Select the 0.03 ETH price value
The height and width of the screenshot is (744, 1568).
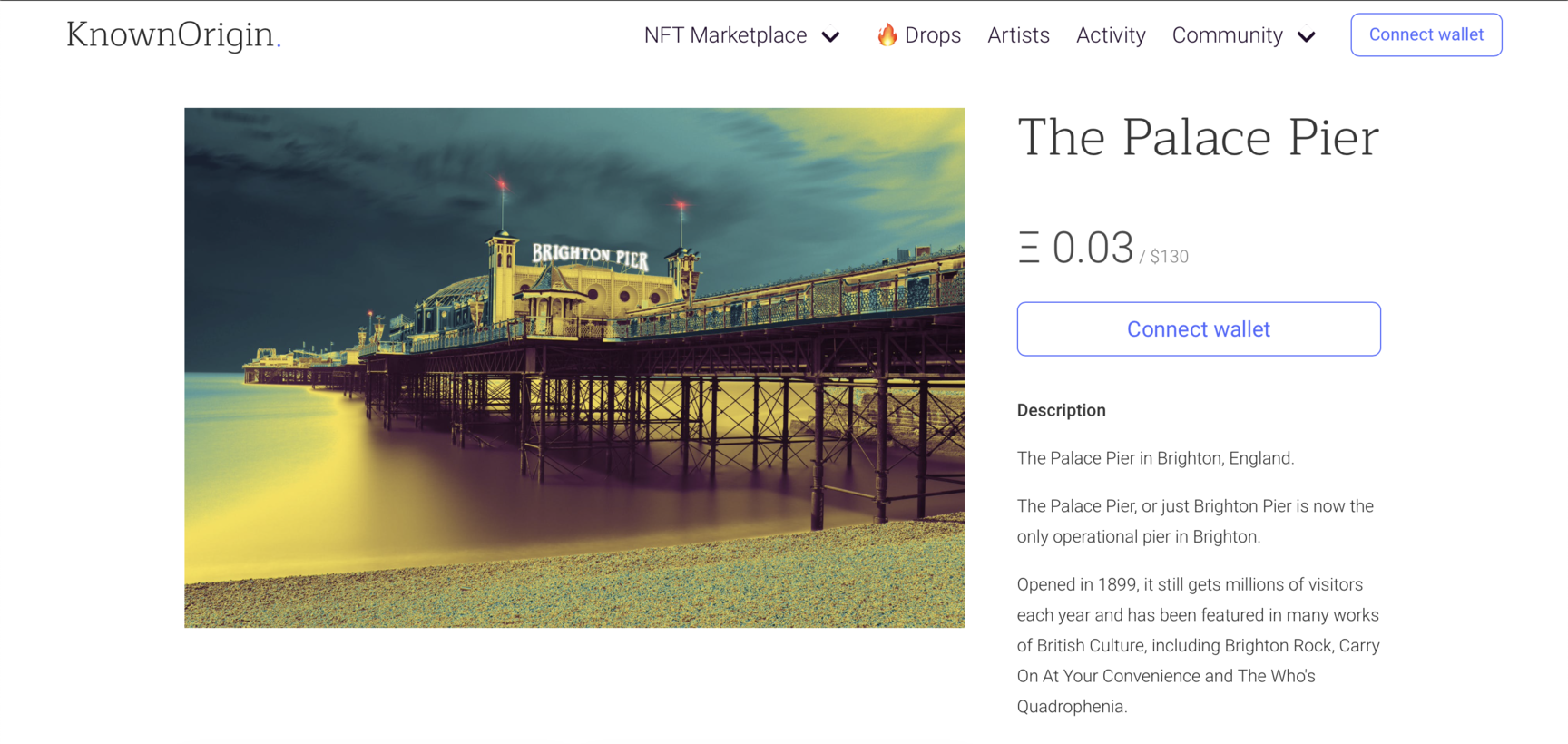click(1093, 248)
